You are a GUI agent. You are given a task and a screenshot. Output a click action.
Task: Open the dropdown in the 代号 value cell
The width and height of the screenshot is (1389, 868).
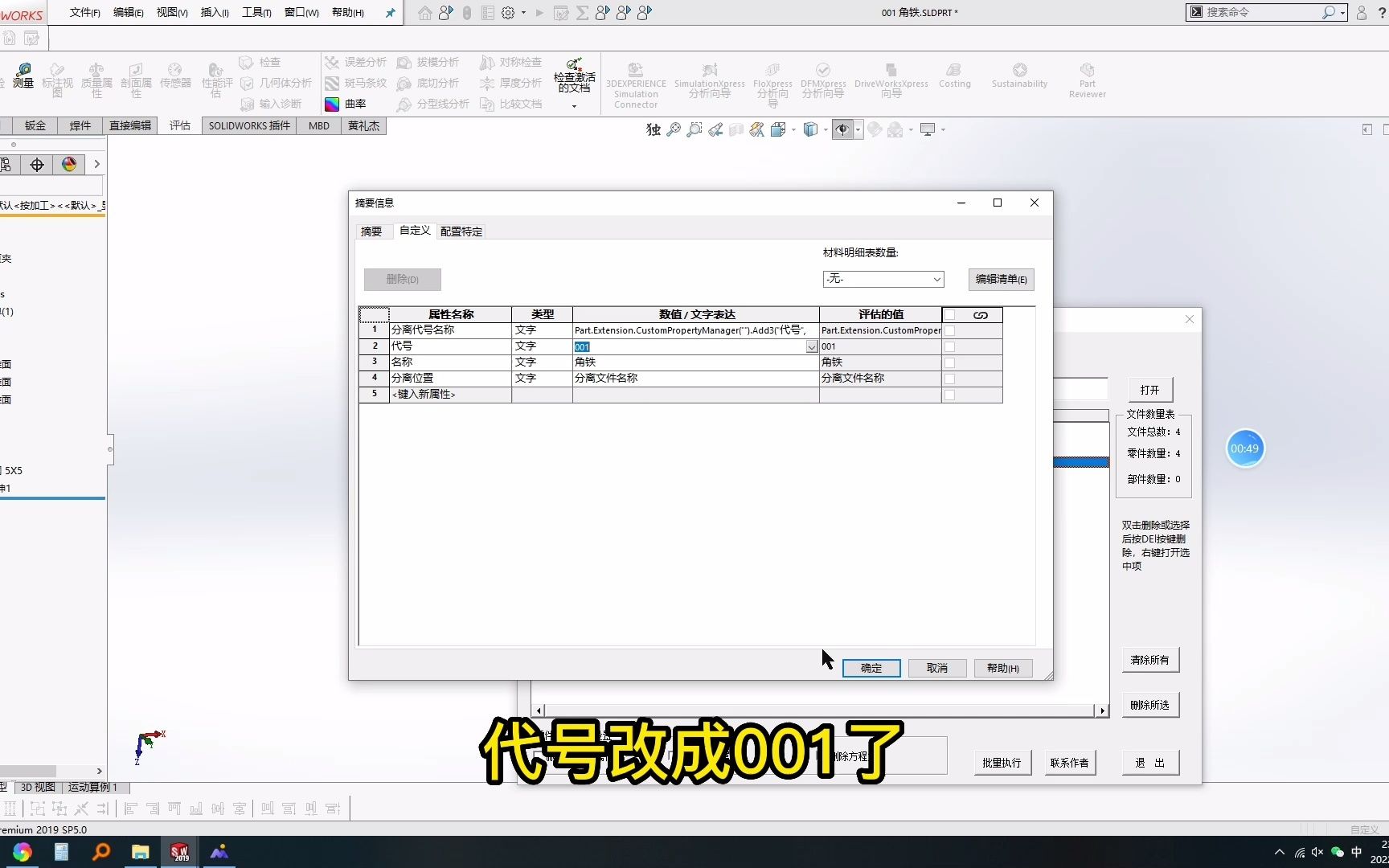pos(810,346)
